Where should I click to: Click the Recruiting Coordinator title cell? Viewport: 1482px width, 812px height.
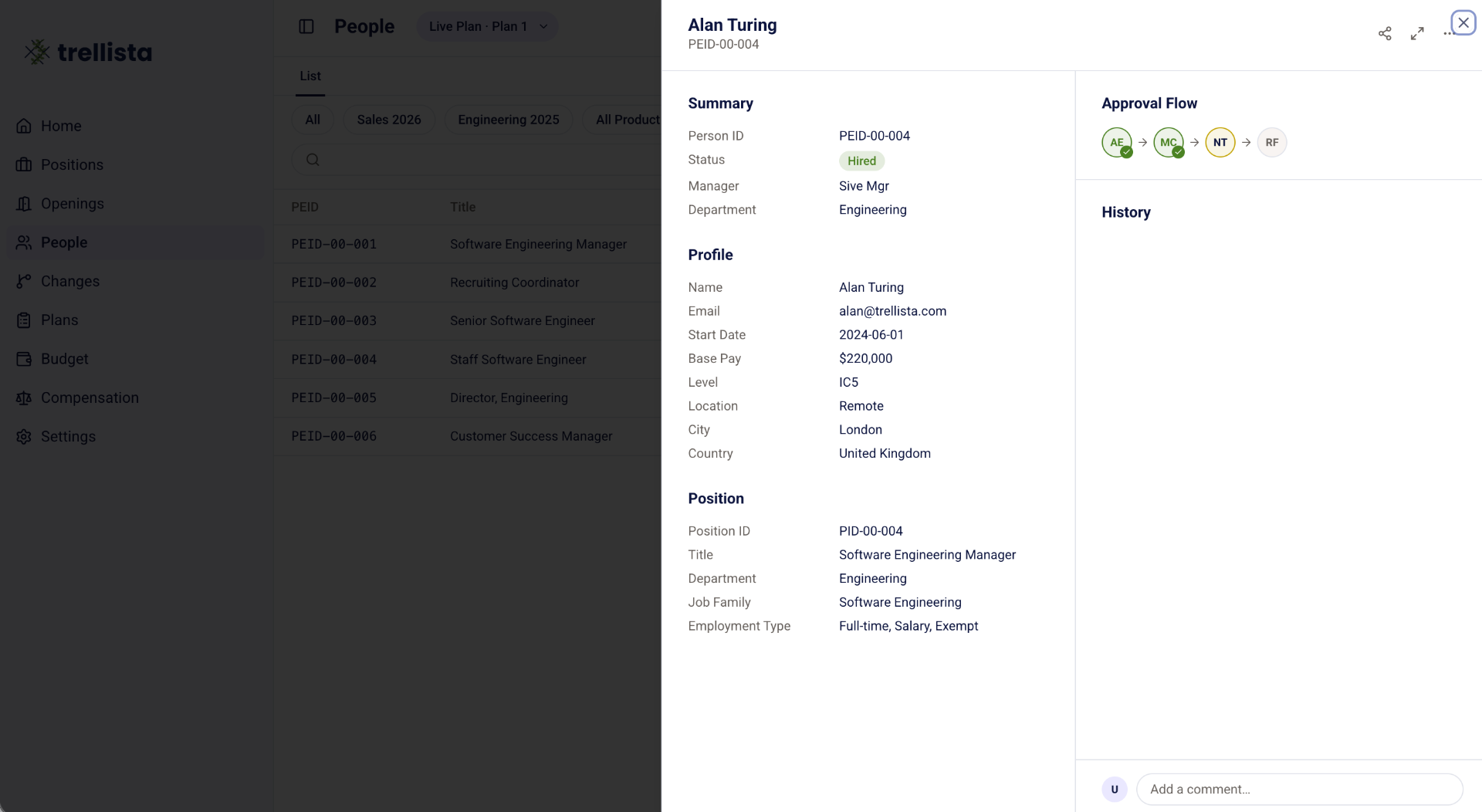(515, 283)
